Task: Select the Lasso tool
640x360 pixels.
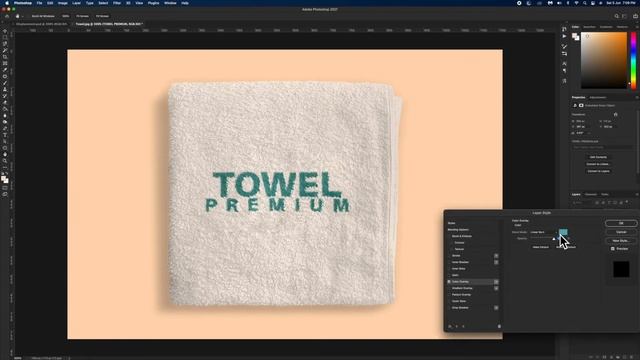Action: [x=5, y=44]
